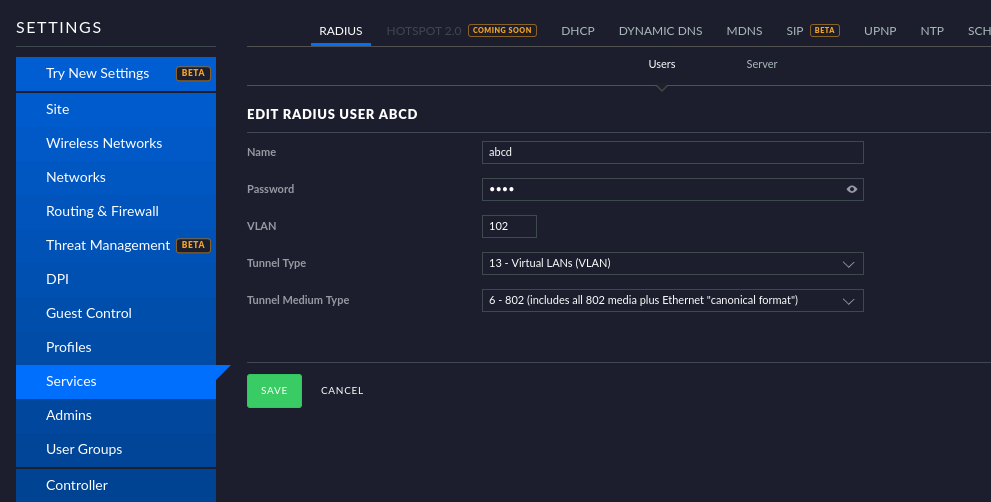Open Controller settings

coord(116,486)
